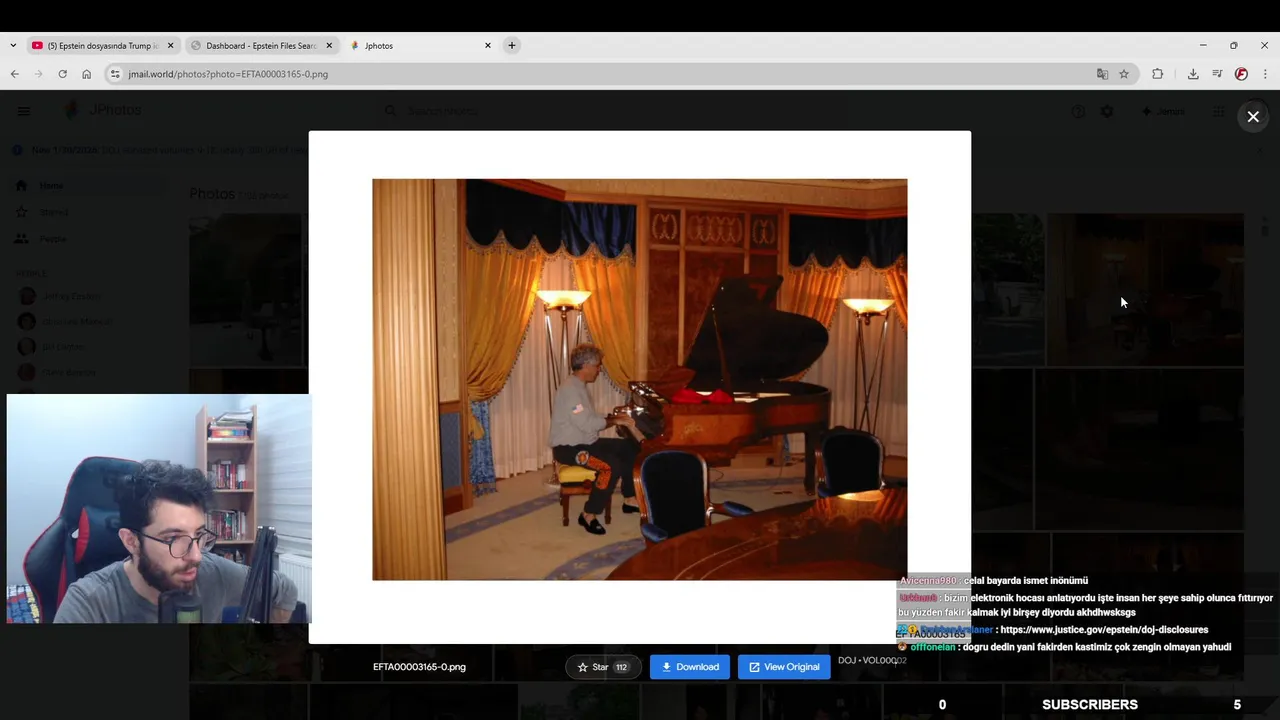
Task: Translate this page icon
Action: tap(1102, 74)
